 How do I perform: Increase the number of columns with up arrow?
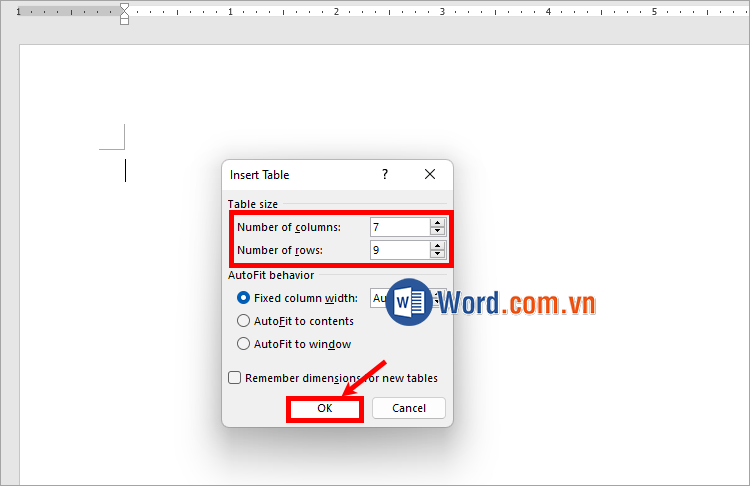pyautogui.click(x=437, y=223)
